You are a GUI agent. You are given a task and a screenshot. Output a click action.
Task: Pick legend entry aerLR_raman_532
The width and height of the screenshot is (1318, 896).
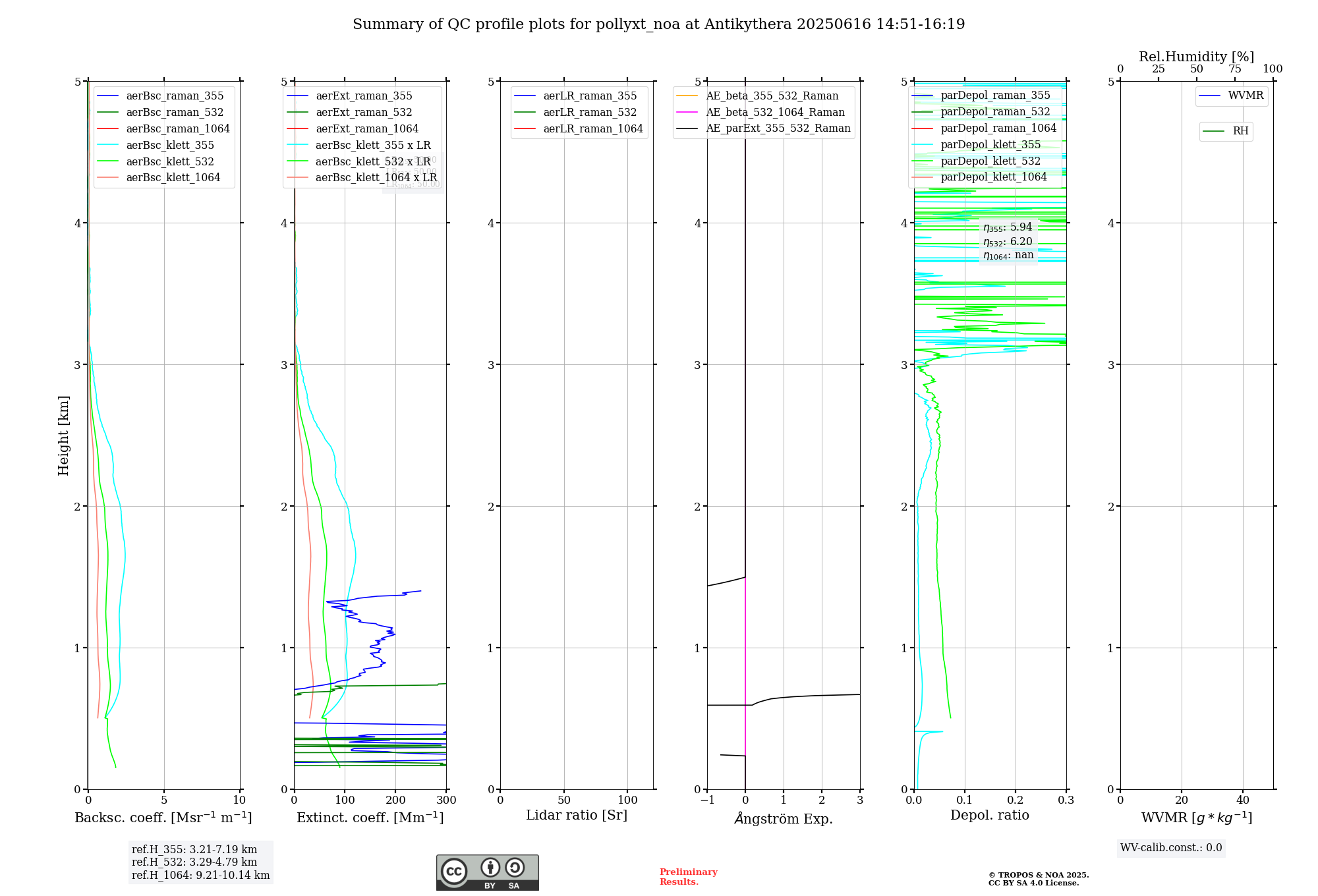tap(576, 113)
